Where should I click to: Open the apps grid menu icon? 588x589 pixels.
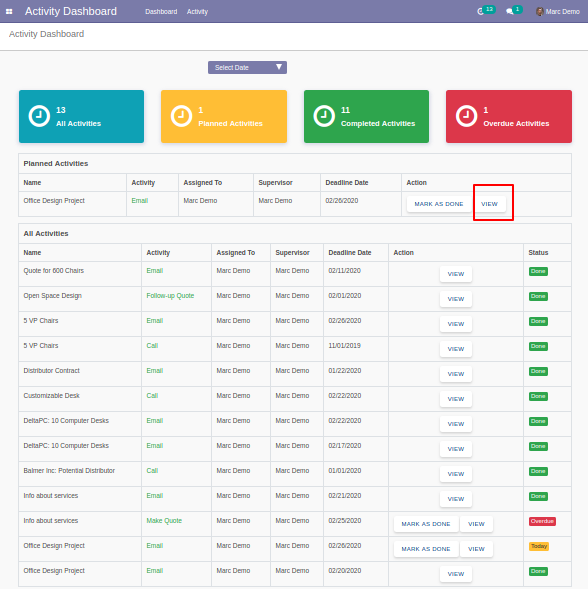[9, 12]
